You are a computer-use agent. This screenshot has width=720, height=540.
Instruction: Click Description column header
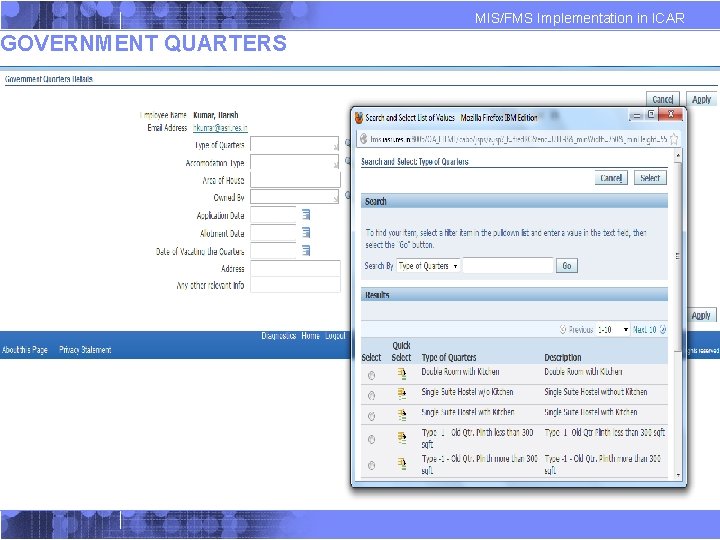562,357
